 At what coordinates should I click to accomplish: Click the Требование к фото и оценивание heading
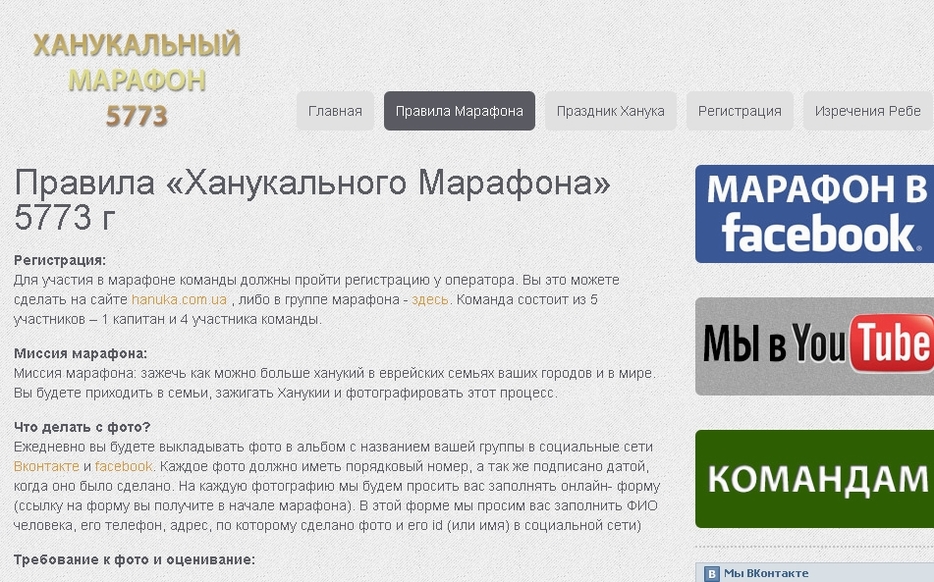tap(134, 559)
